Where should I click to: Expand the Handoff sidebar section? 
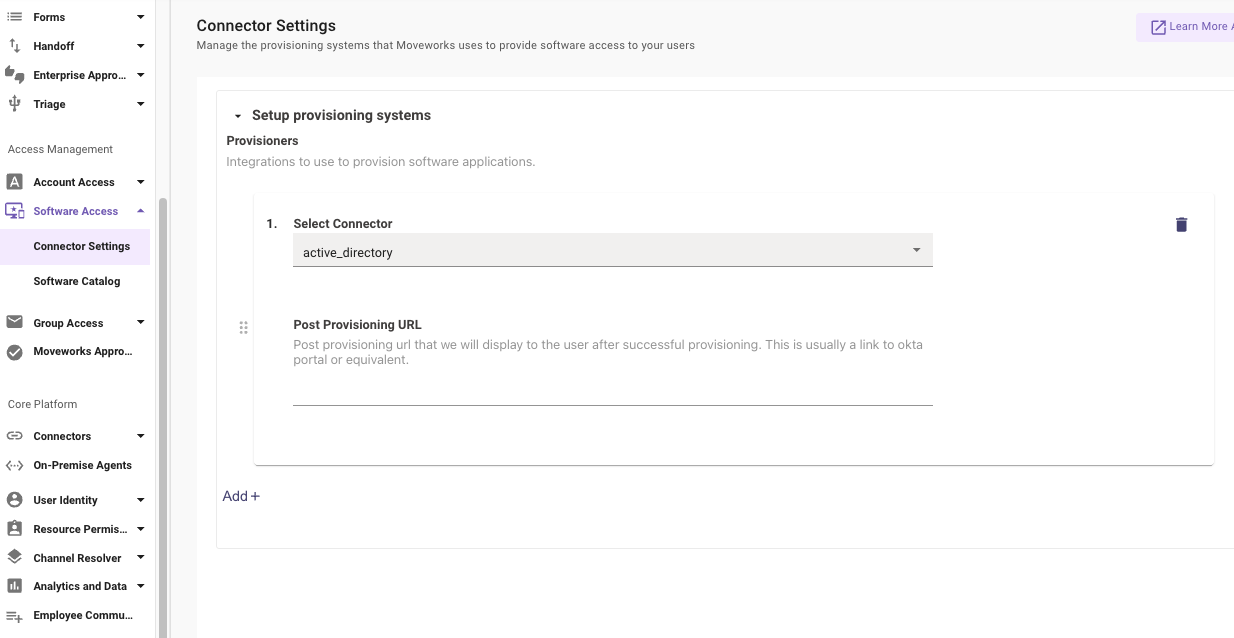(140, 46)
